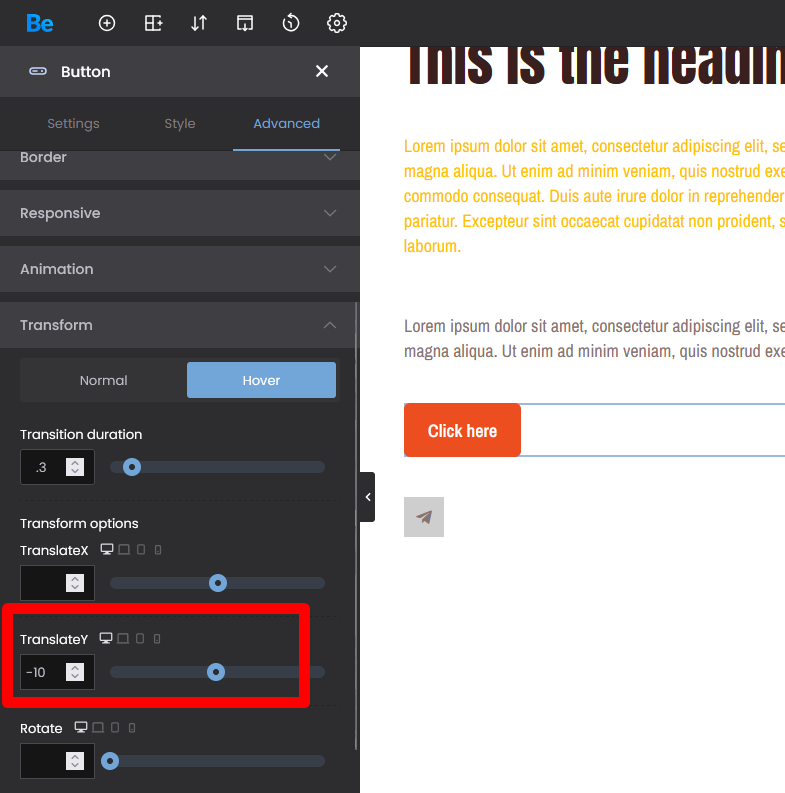Click the TranslateY value input field
This screenshot has height=793, width=785.
coord(44,672)
